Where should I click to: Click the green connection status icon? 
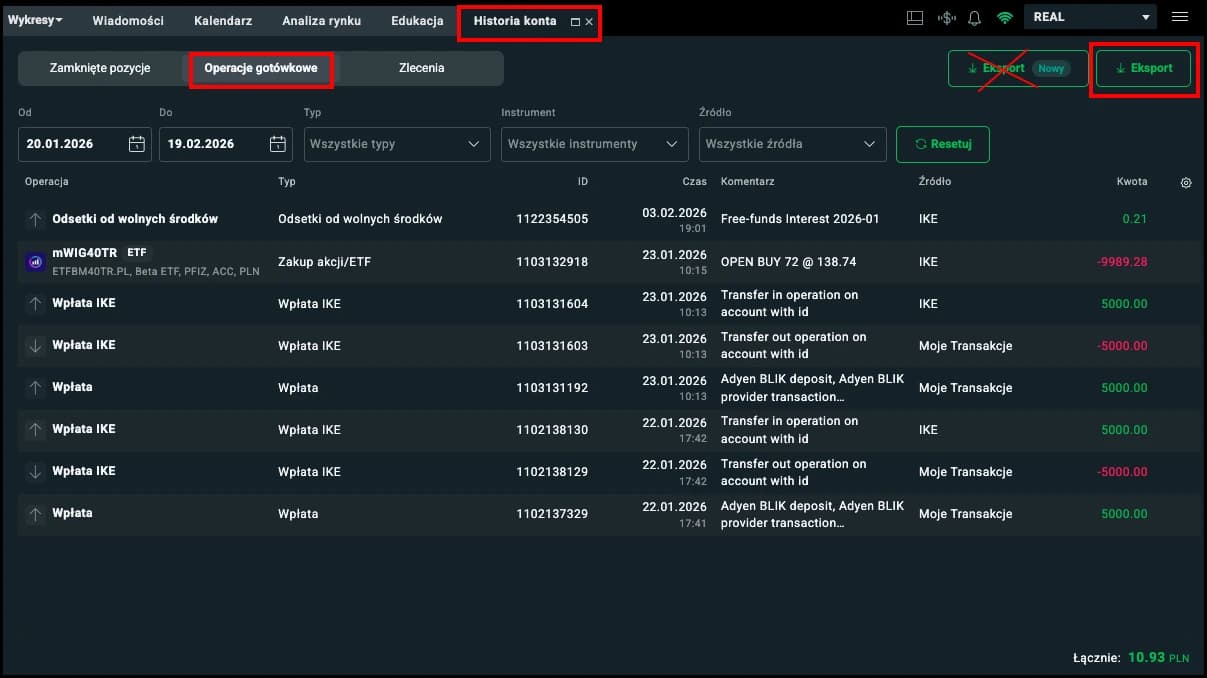(1004, 18)
